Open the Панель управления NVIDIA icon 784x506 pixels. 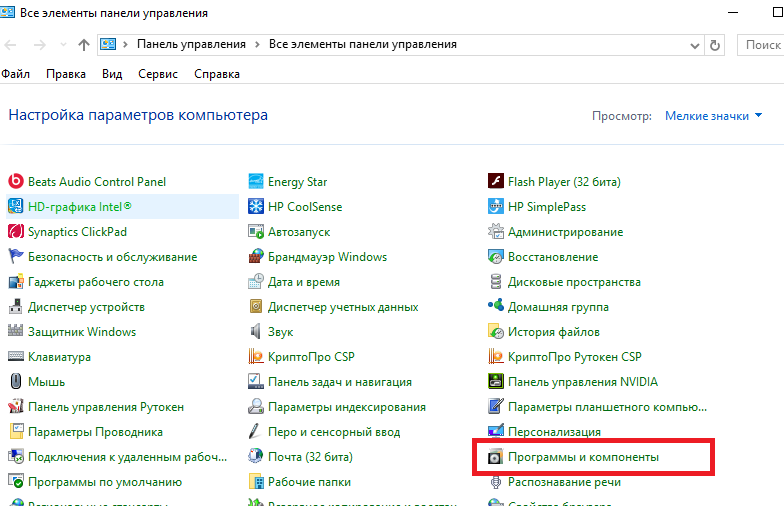(x=496, y=382)
